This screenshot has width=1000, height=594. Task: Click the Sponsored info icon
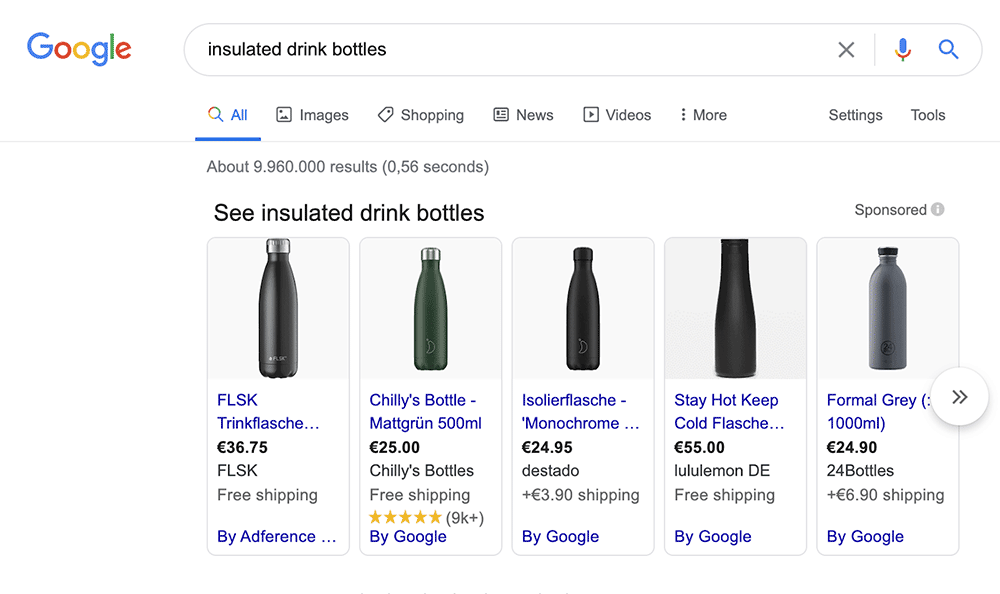click(938, 210)
